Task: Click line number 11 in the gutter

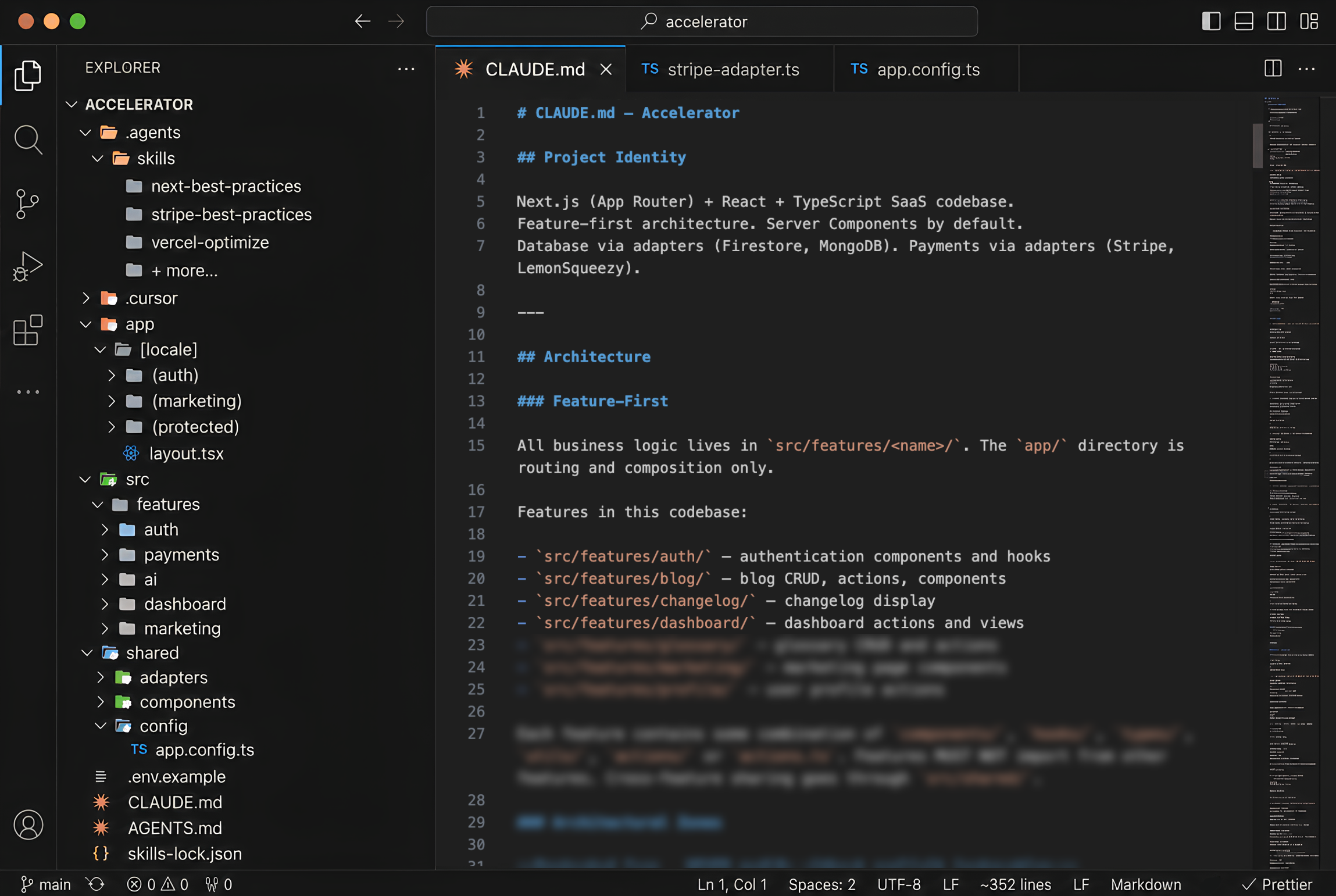Action: [x=476, y=356]
